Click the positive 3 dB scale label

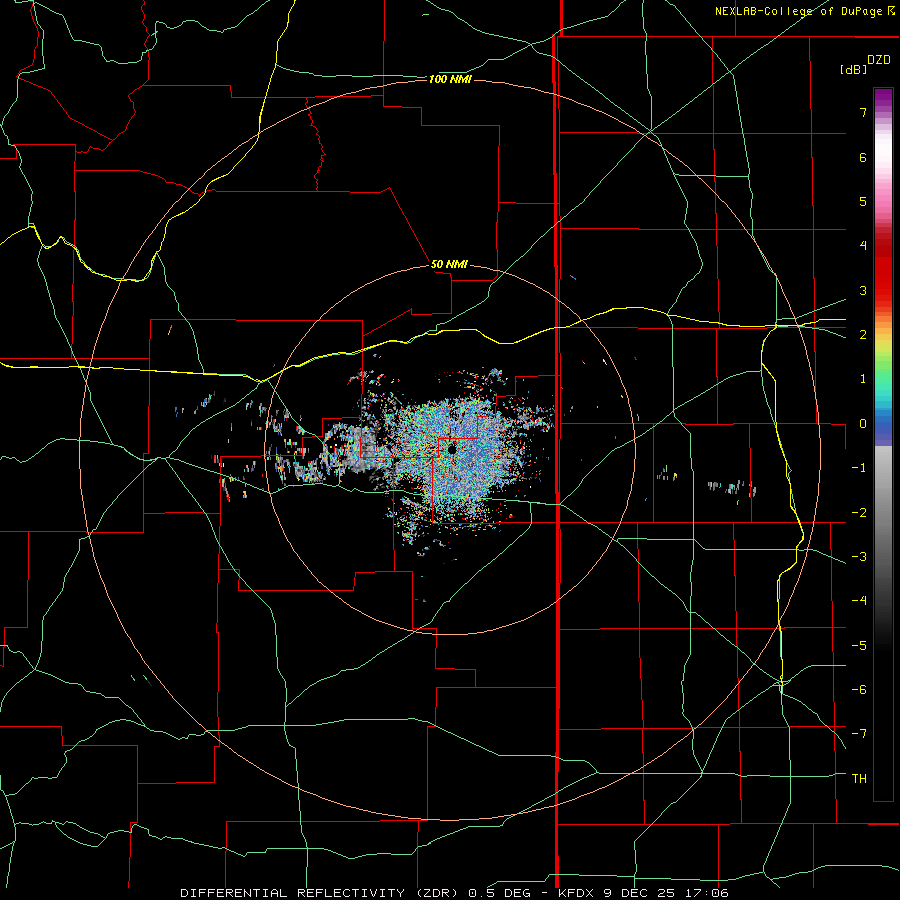click(x=863, y=290)
